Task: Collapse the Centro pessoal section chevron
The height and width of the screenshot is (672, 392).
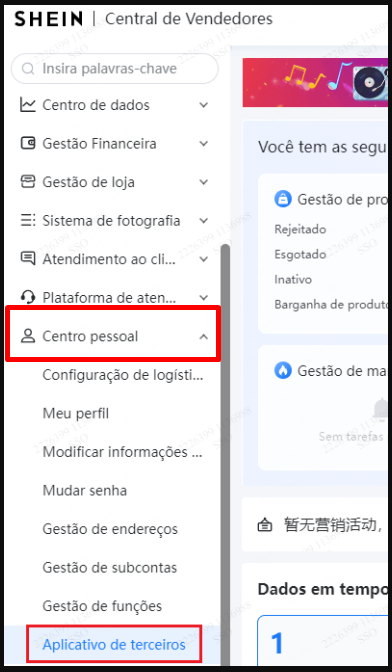Action: [x=204, y=336]
